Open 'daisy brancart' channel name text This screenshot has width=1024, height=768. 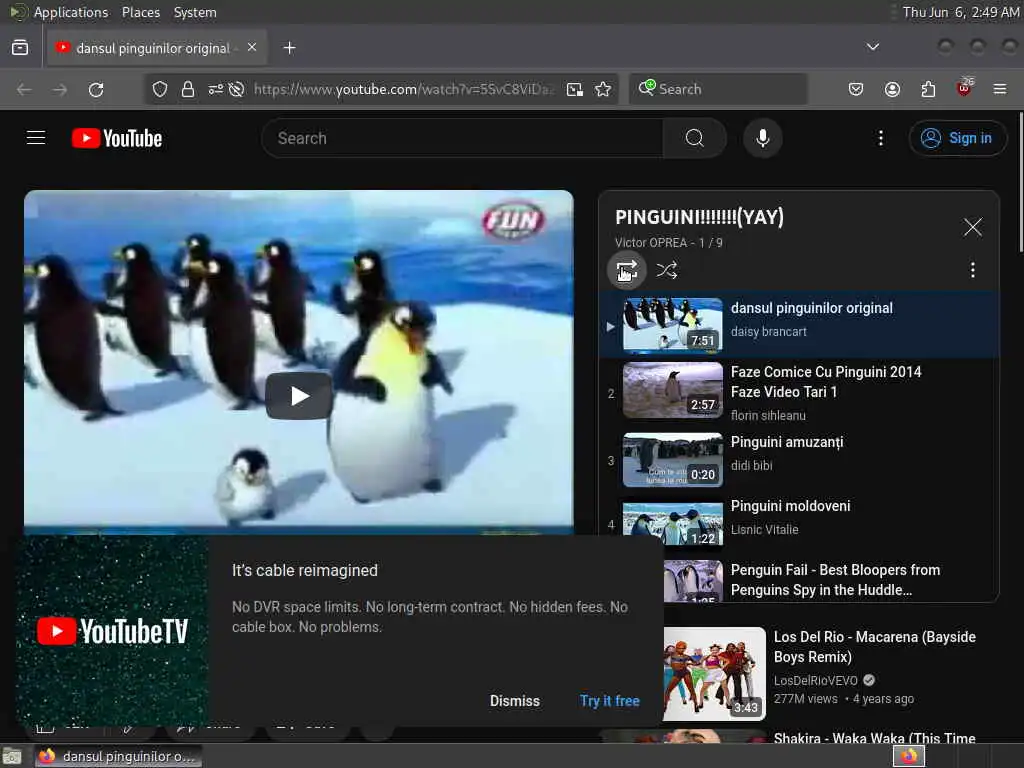(768, 332)
